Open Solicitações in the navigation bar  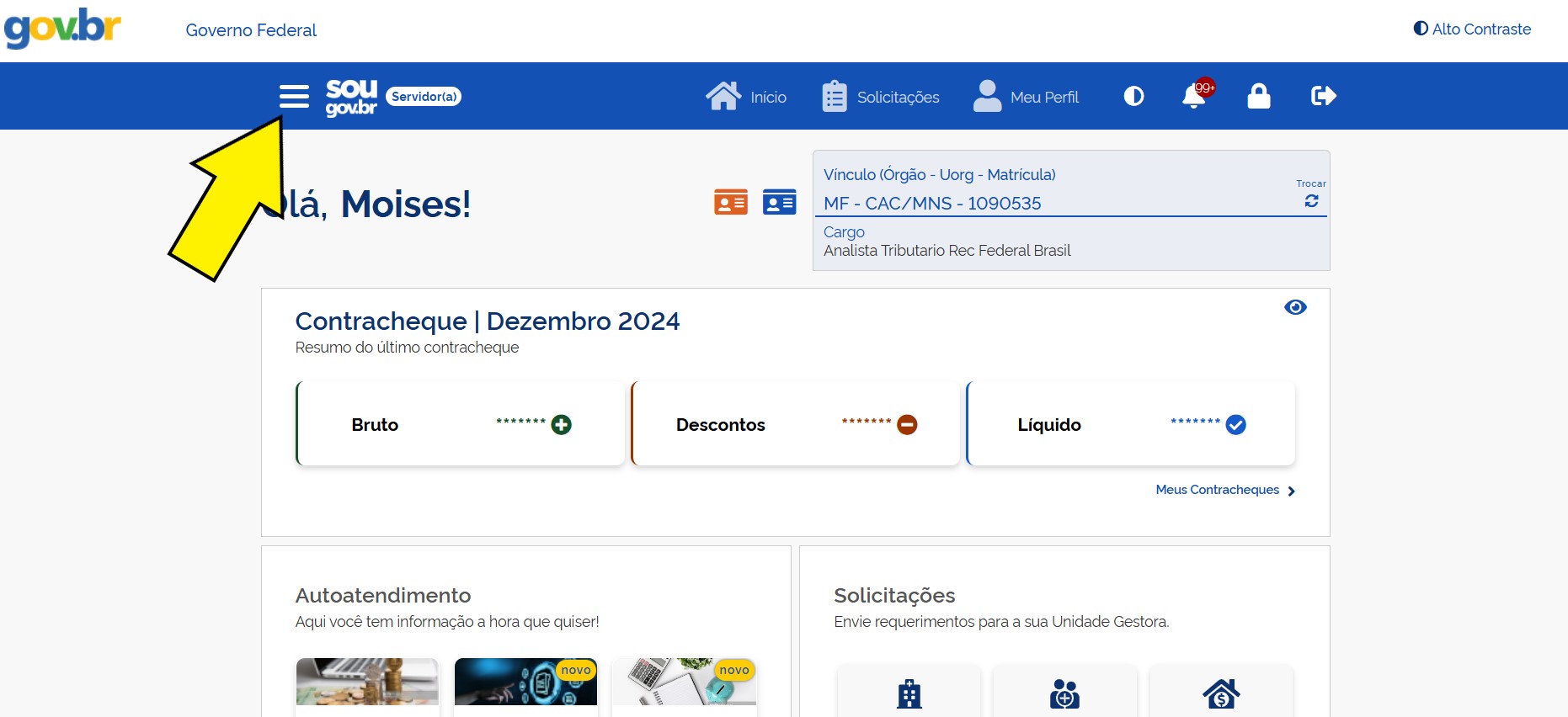[x=881, y=97]
